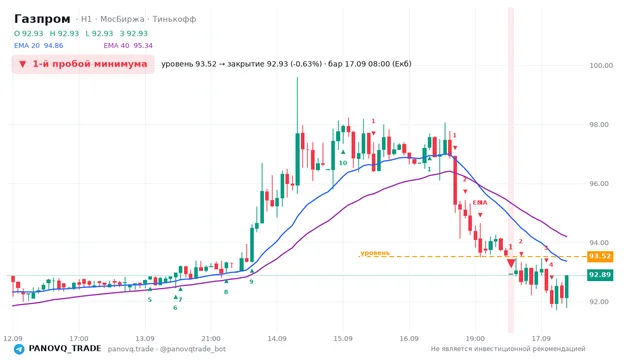Click the green 92.89 current price tag
Screen dimensions: 640x360
600,275
